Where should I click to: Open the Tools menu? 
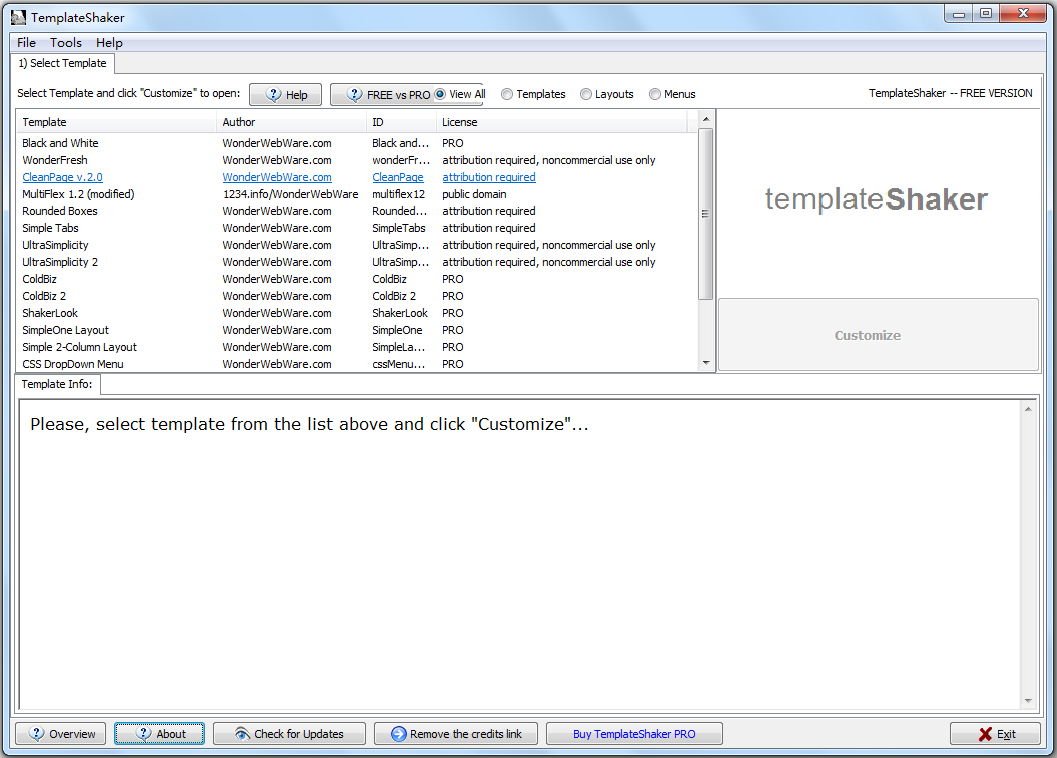pos(65,42)
